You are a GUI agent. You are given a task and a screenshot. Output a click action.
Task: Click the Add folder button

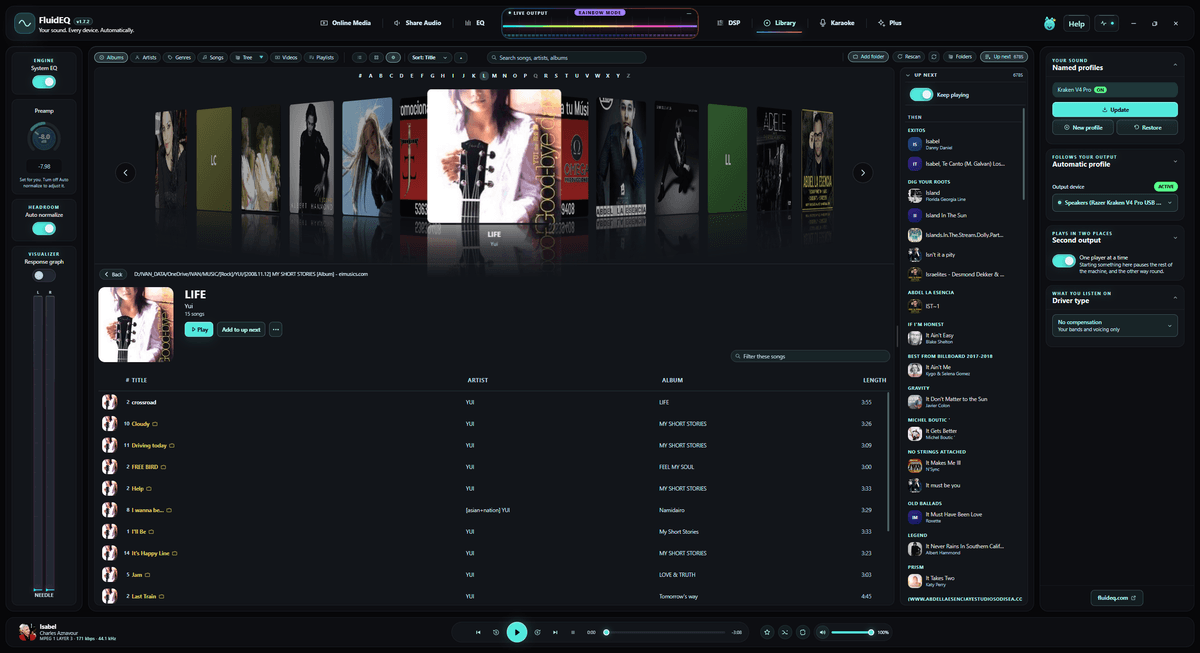(x=868, y=57)
